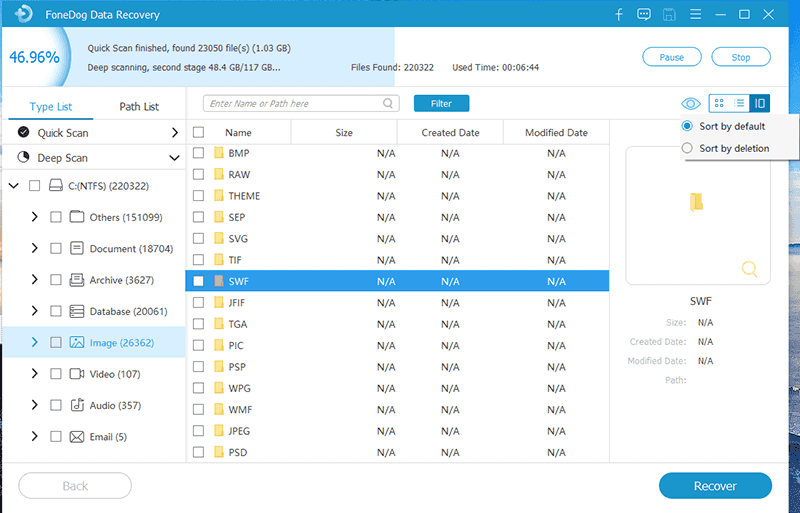The height and width of the screenshot is (513, 800).
Task: Switch to thumbnail grid view
Action: (719, 103)
